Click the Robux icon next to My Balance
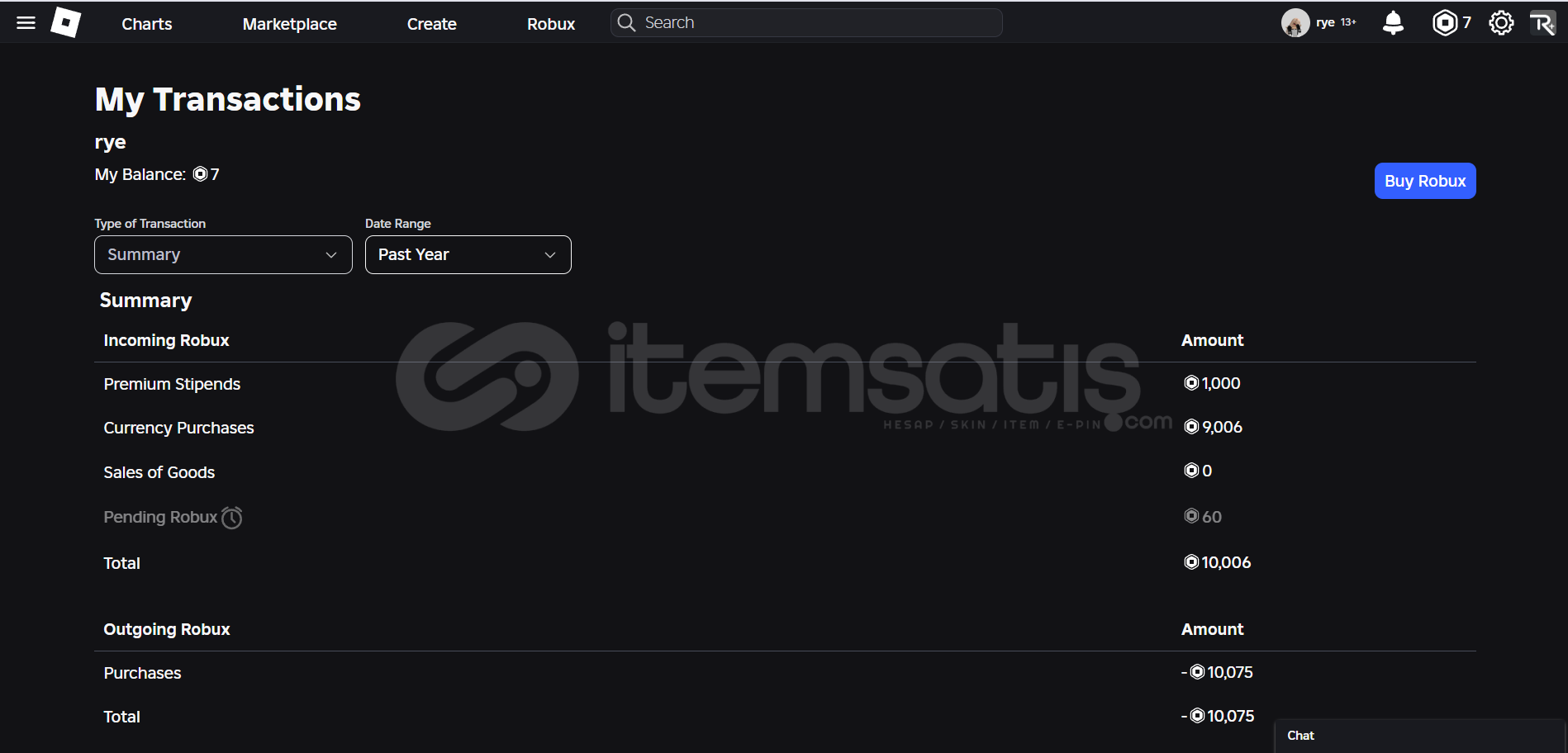The width and height of the screenshot is (1568, 753). [200, 174]
